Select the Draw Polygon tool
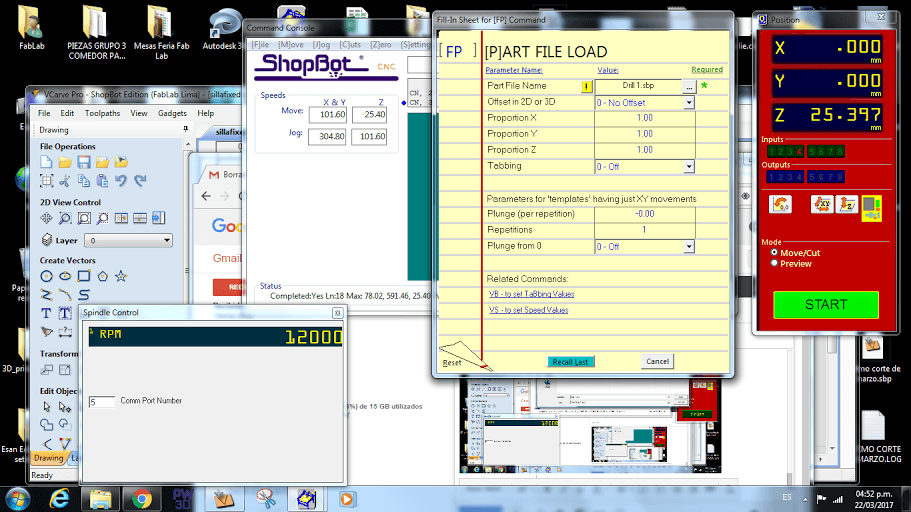Screen dimensions: 911x512 point(102,276)
